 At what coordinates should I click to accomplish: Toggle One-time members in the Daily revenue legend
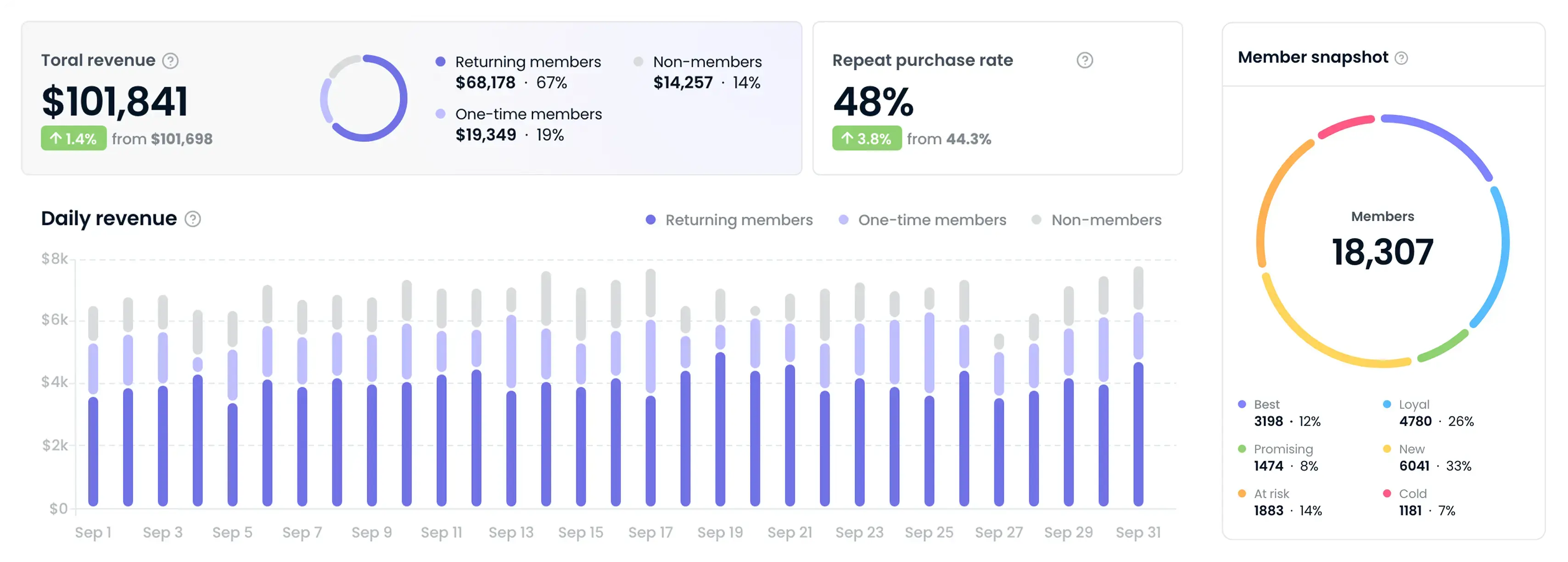pos(932,219)
